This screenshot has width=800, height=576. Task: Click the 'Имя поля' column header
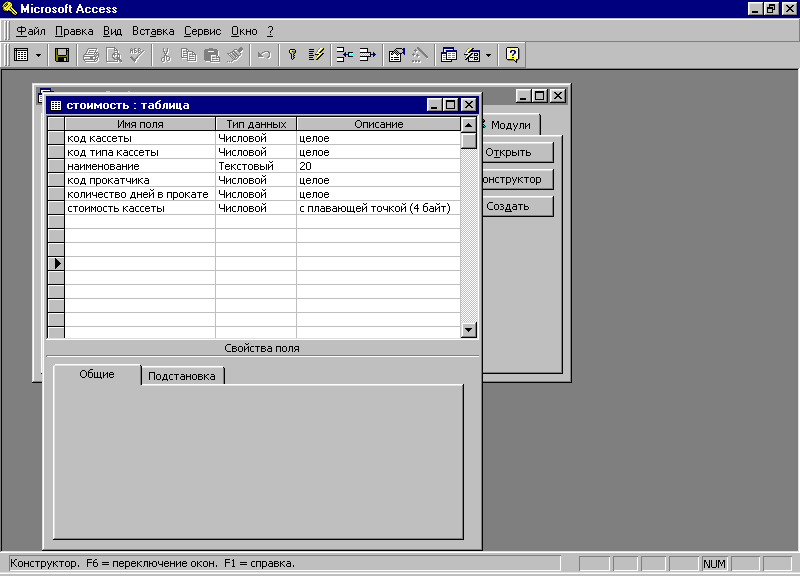(140, 124)
